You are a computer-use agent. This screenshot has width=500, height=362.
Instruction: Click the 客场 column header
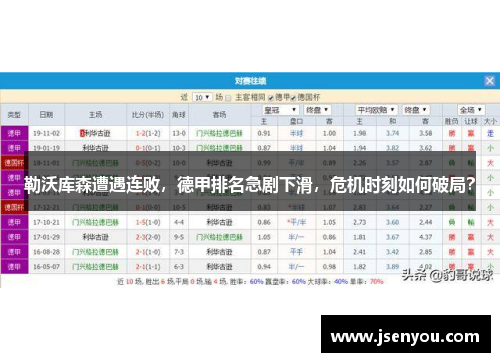pos(219,115)
